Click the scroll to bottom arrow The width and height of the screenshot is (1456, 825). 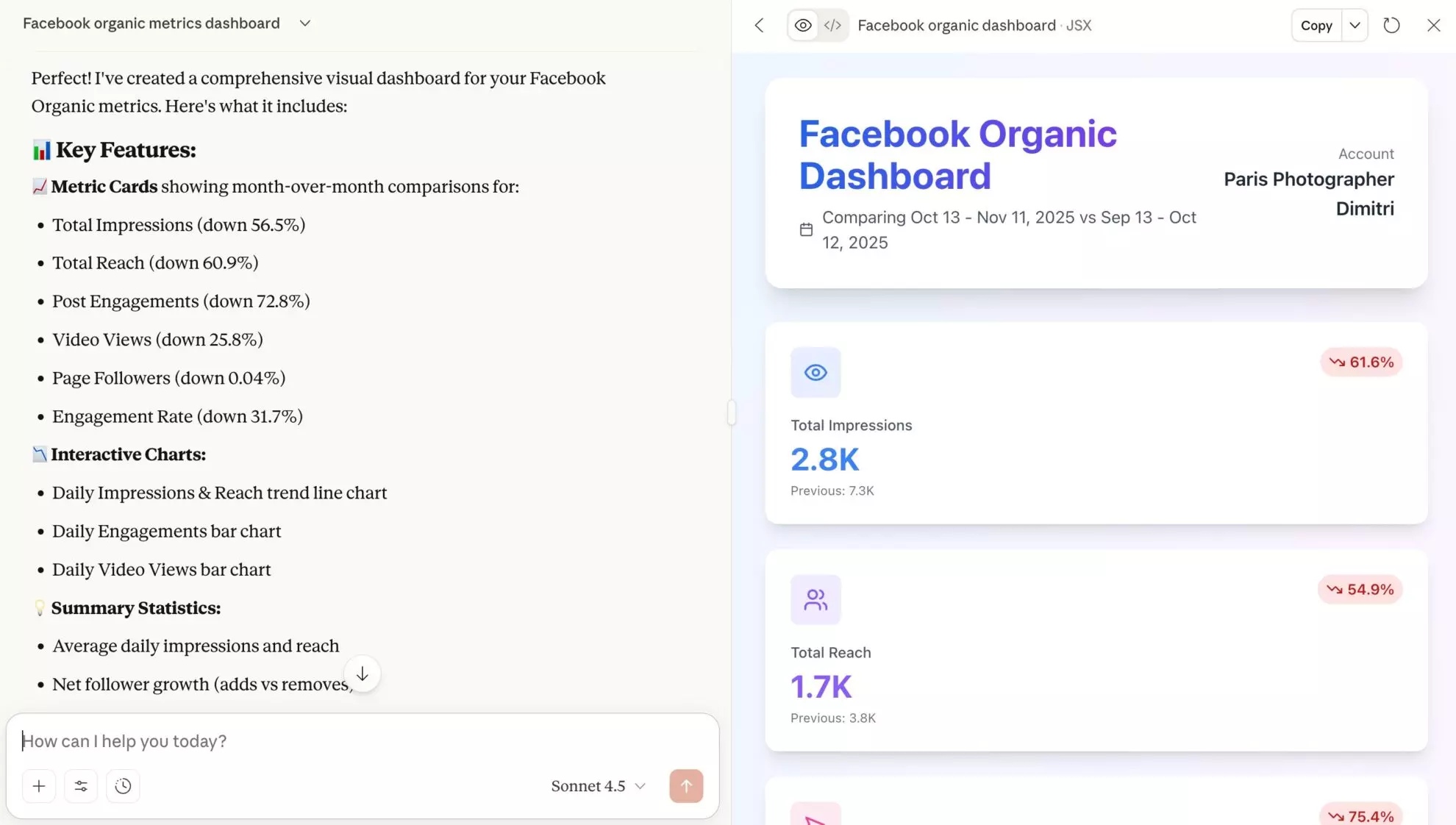(x=362, y=674)
